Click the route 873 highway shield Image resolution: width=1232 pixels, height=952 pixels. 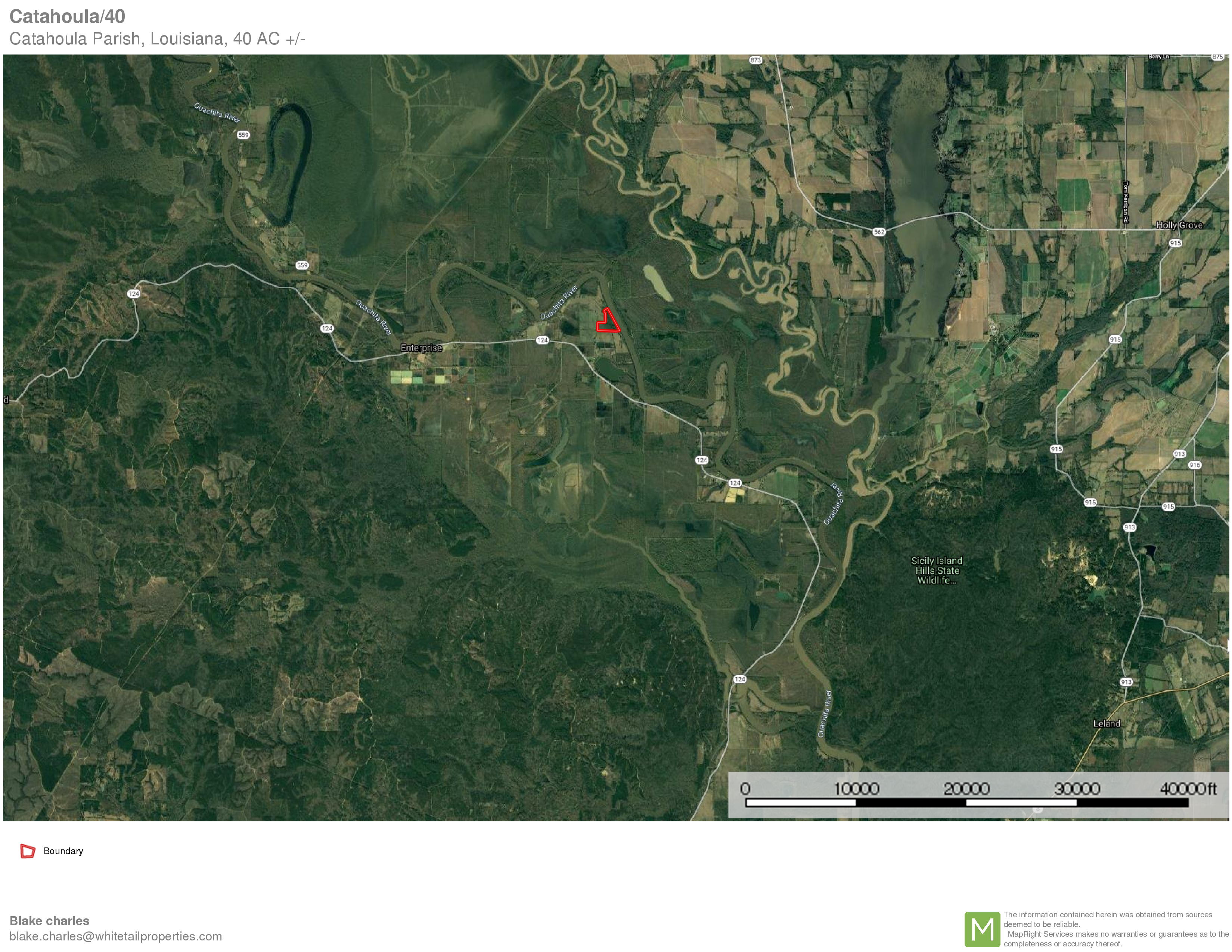click(755, 60)
